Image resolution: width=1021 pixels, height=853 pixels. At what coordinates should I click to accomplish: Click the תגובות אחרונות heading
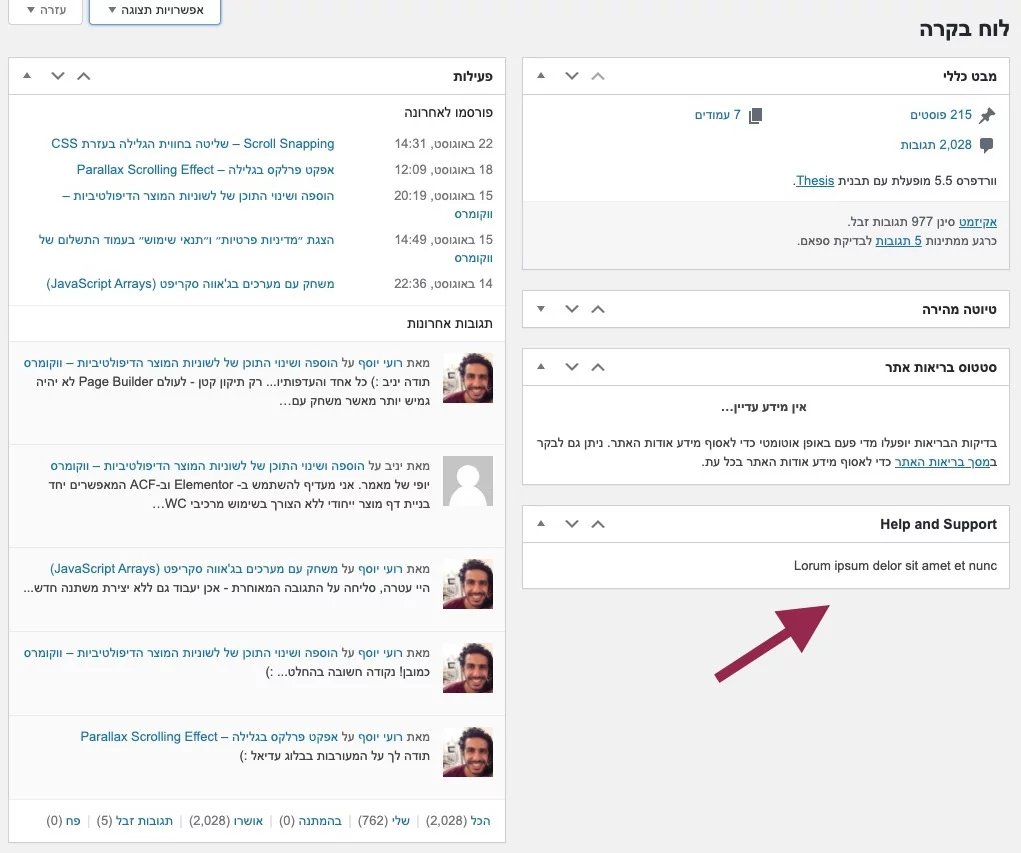tap(450, 324)
